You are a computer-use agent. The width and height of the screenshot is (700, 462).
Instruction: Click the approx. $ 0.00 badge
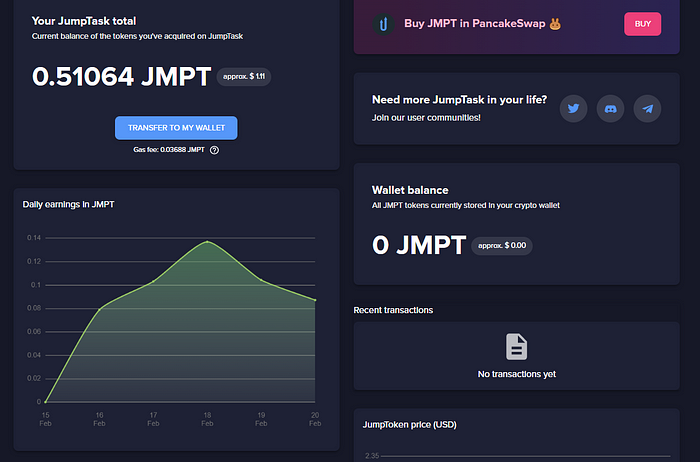502,246
